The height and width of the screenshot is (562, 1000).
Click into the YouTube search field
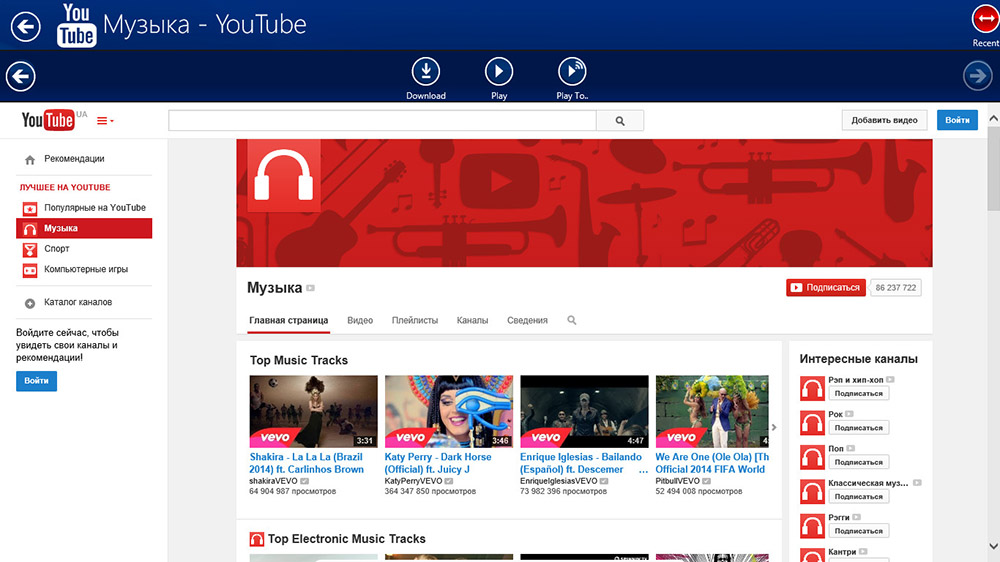382,121
